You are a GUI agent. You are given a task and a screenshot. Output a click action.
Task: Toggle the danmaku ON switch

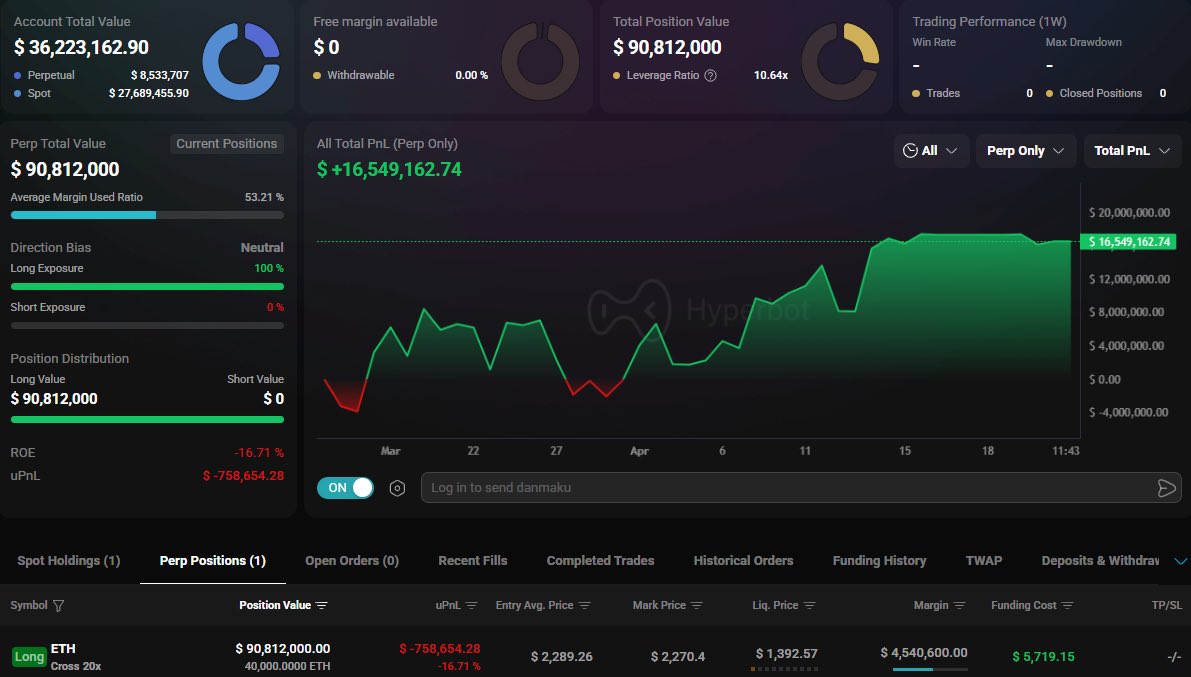[x=346, y=488]
